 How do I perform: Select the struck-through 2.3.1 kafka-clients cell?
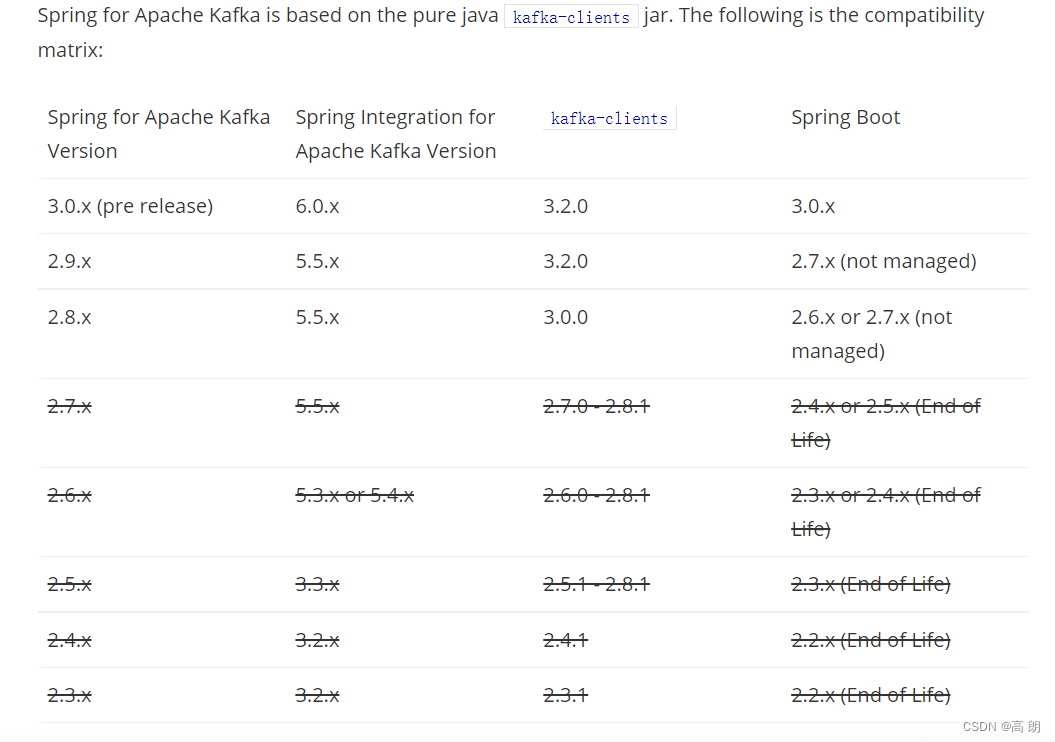[x=565, y=695]
